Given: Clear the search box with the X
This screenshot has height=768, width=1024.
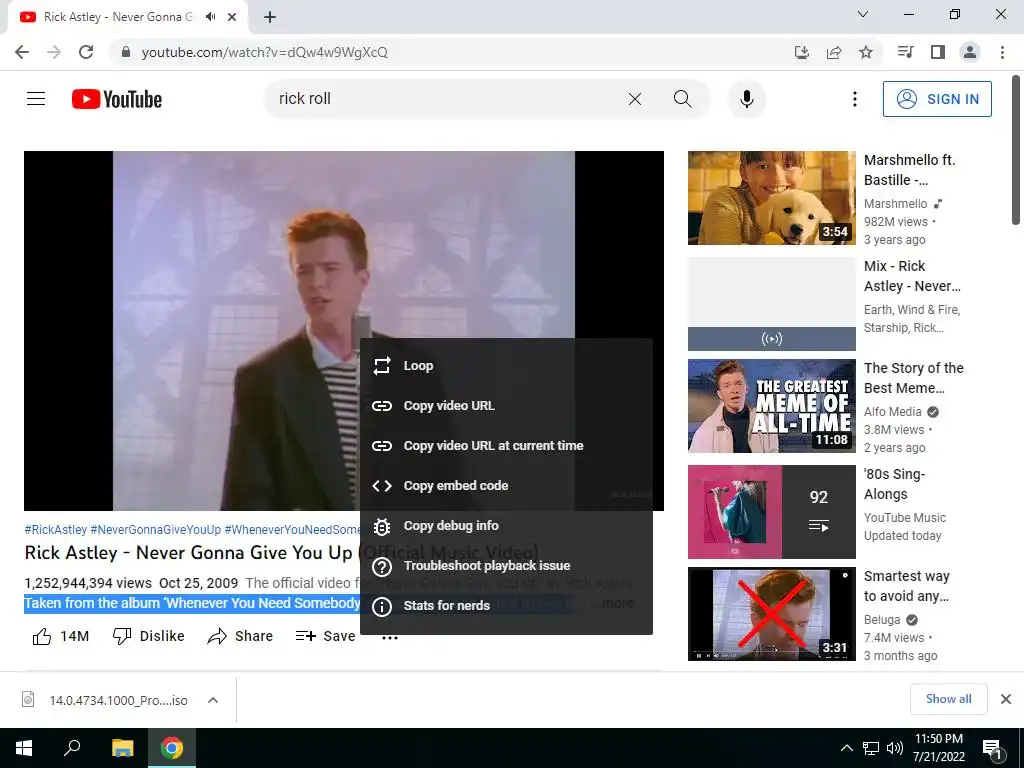Looking at the screenshot, I should click(635, 99).
